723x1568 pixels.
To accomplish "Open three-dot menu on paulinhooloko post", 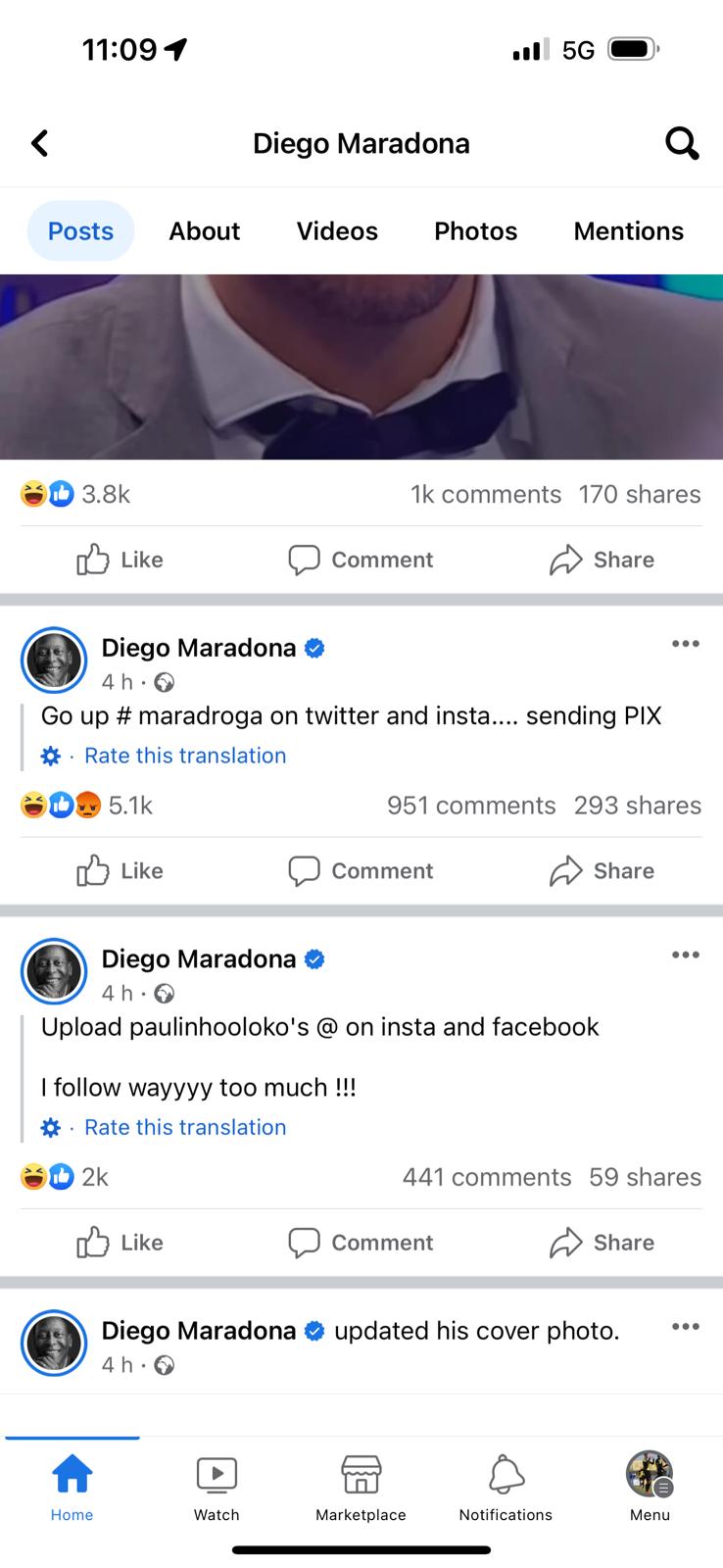I will pos(685,955).
